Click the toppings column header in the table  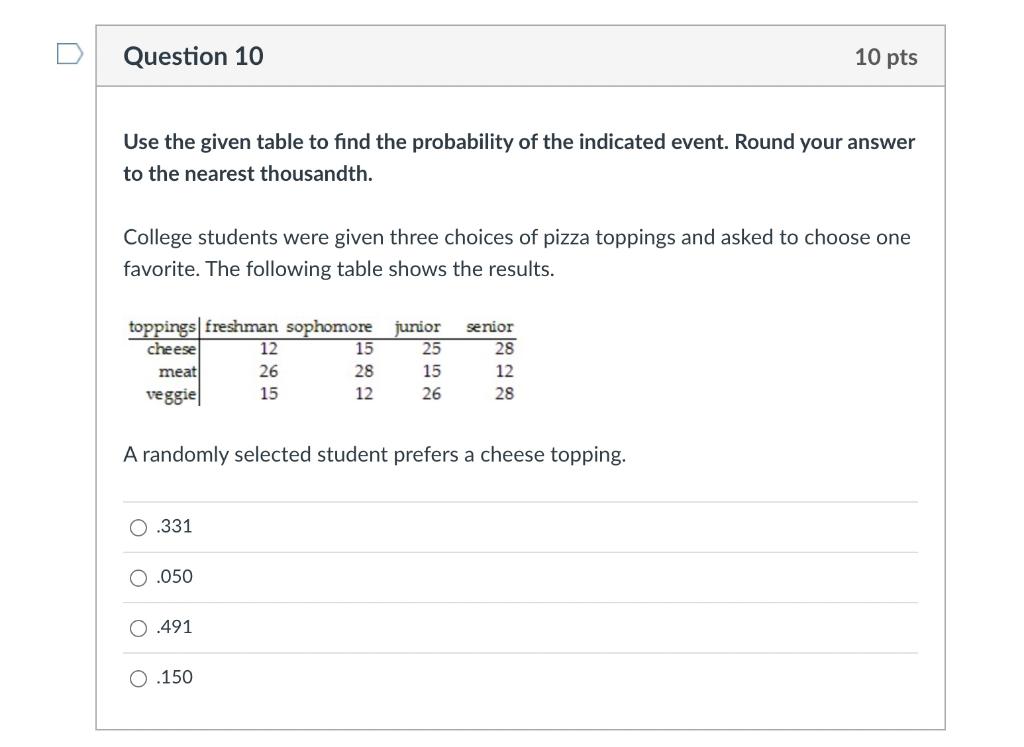tap(162, 327)
